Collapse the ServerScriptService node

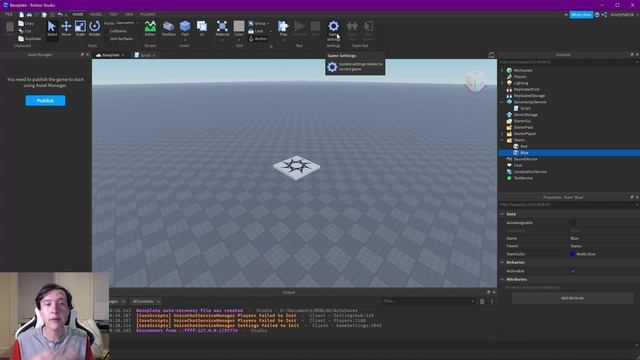pyautogui.click(x=502, y=102)
